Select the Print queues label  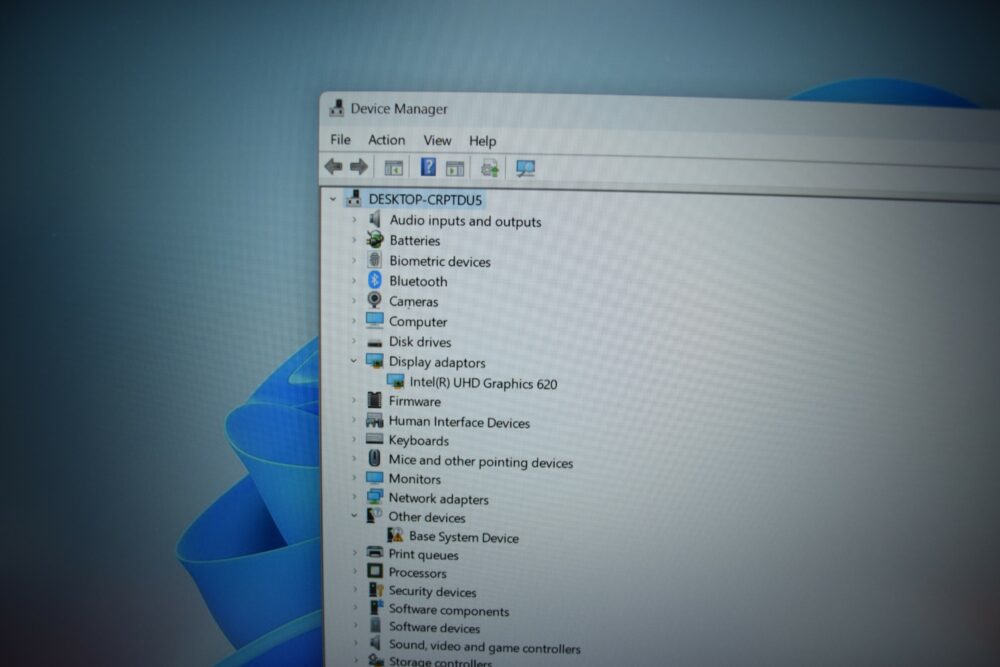423,555
